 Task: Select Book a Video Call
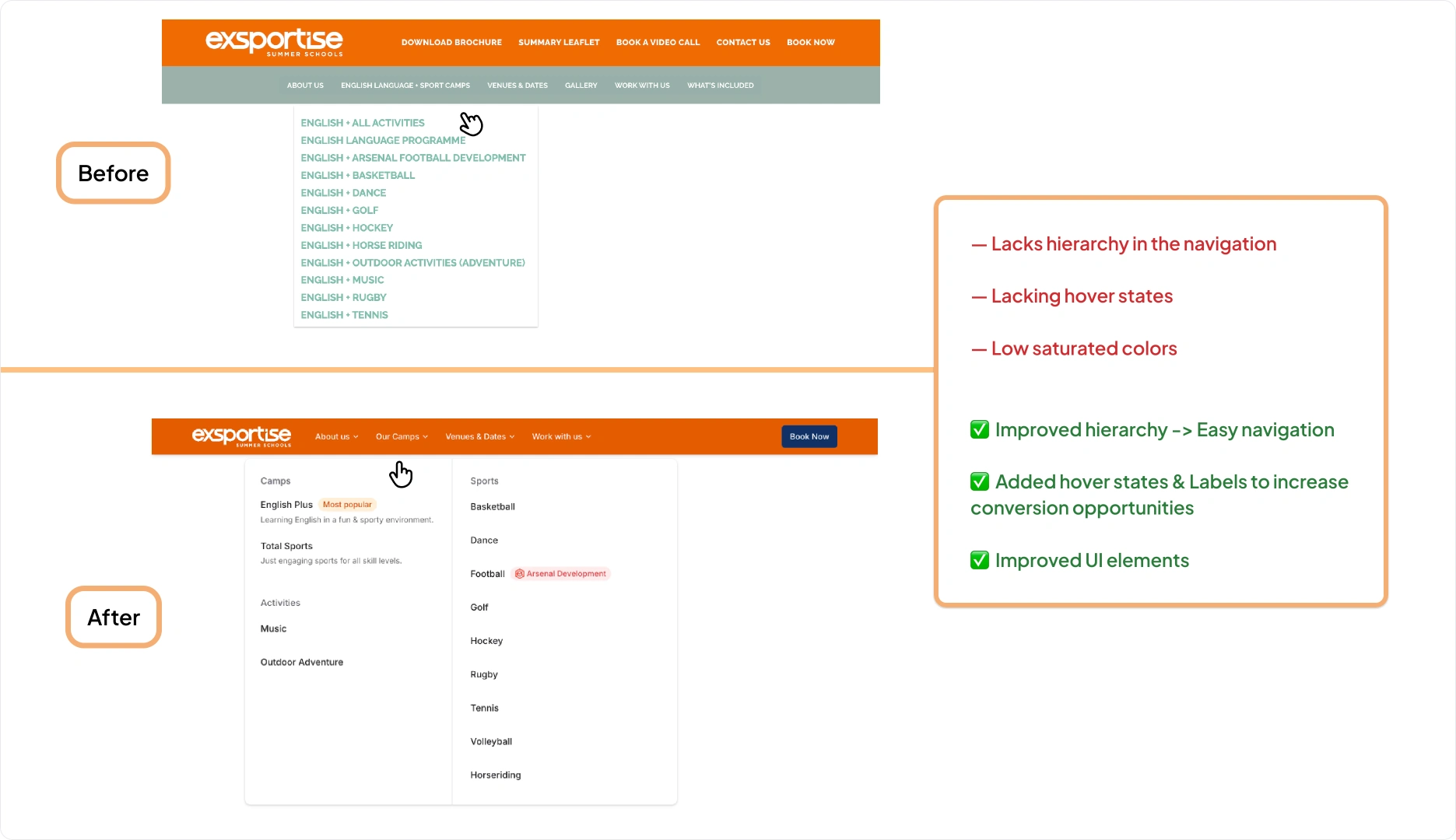pyautogui.click(x=658, y=43)
